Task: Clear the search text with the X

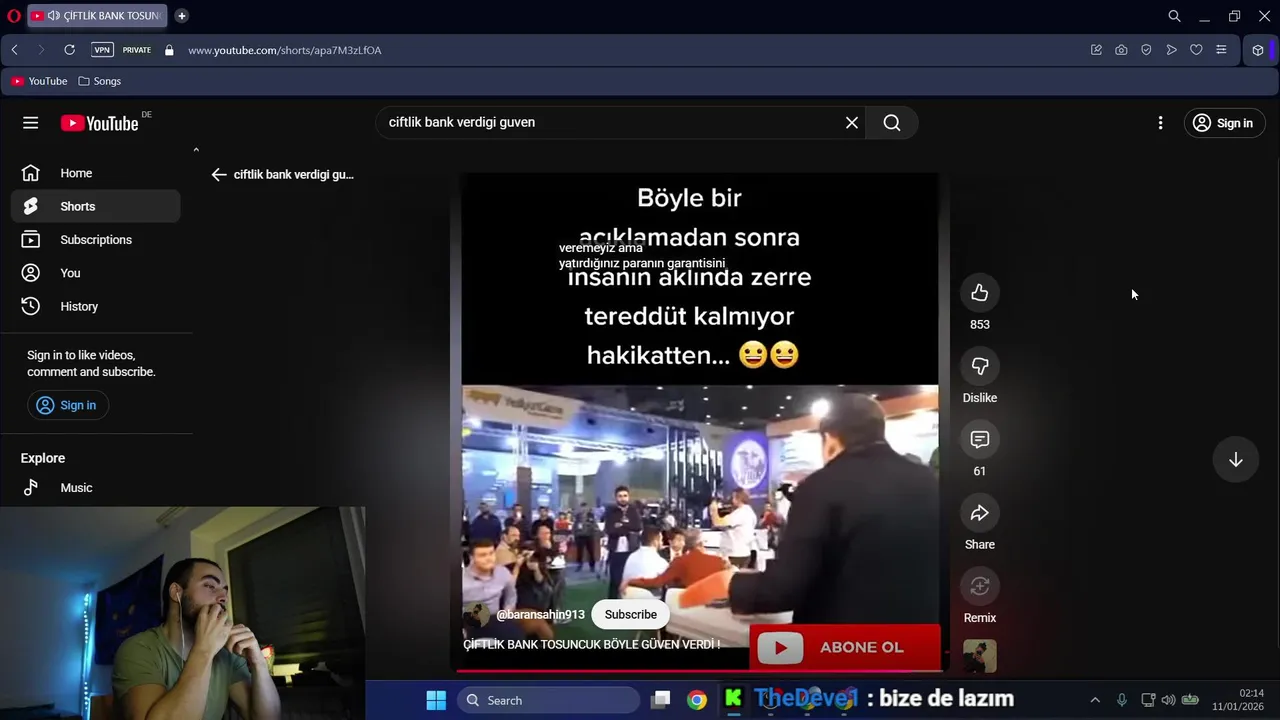Action: pos(852,122)
